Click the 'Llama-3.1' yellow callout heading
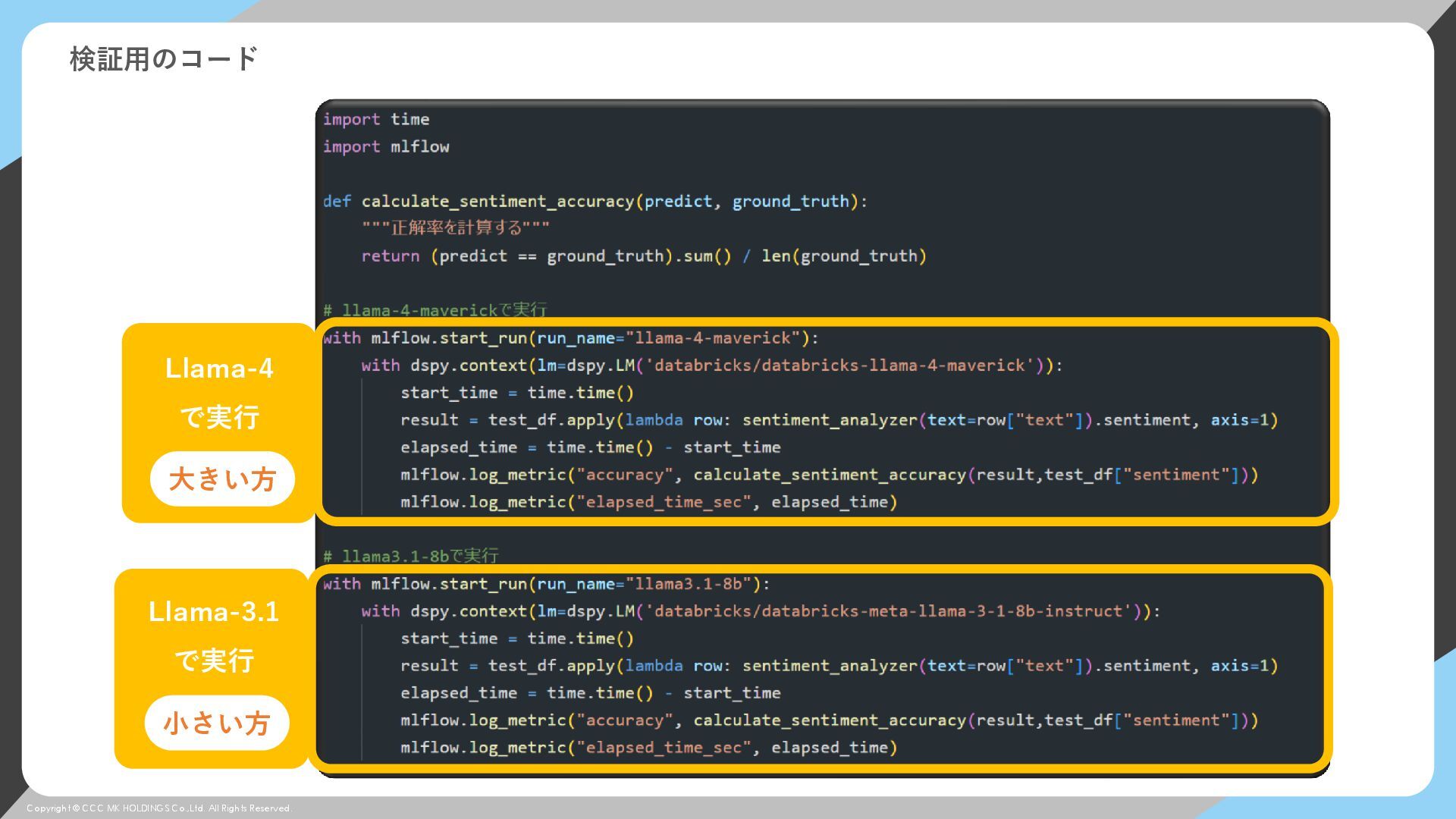Image resolution: width=1456 pixels, height=819 pixels. pos(214,612)
